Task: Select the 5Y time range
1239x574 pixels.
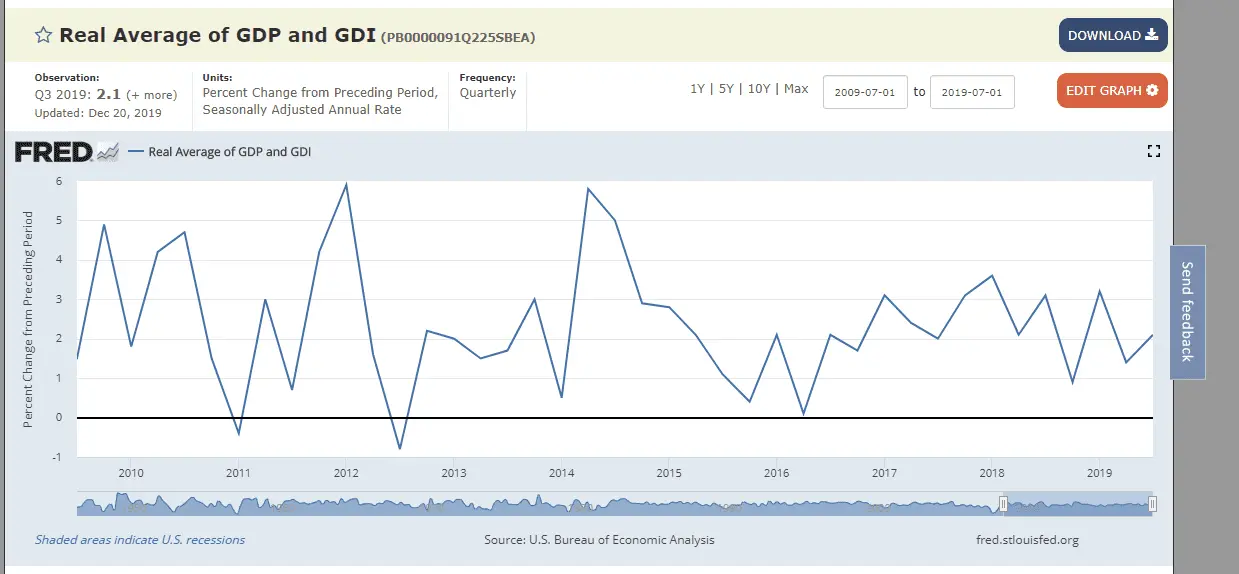Action: click(x=727, y=89)
